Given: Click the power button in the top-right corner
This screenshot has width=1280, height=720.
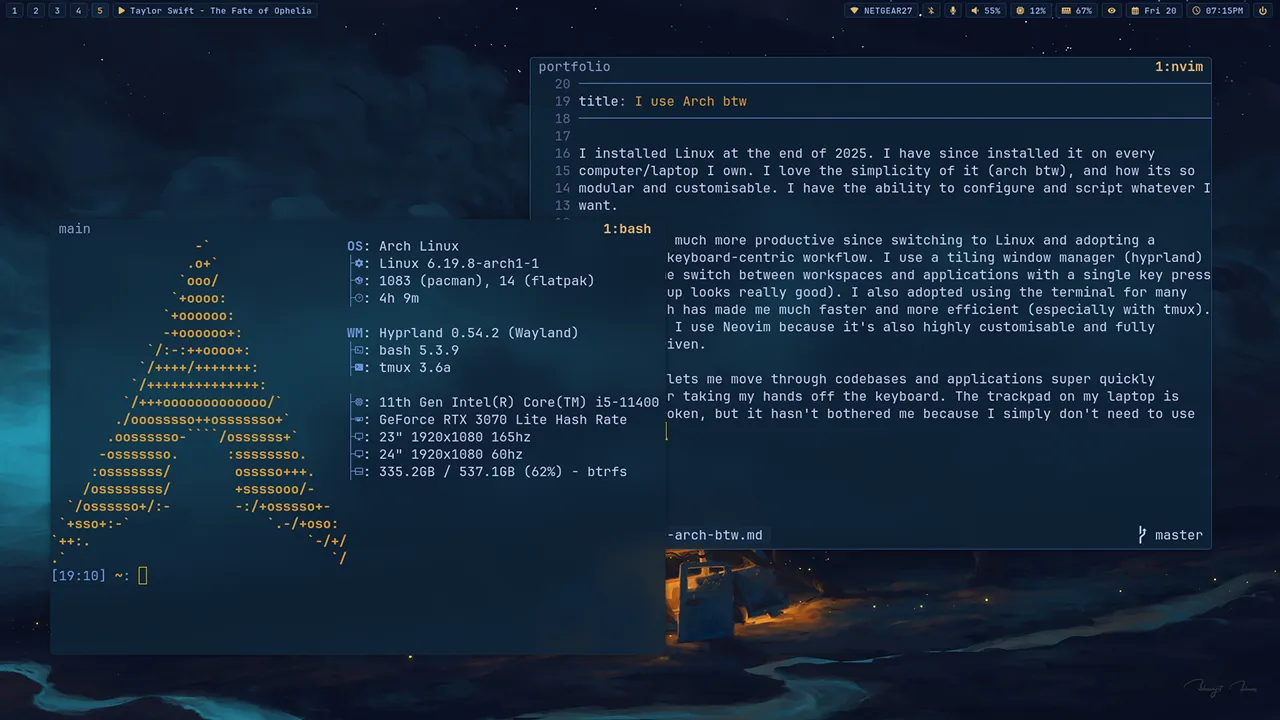Looking at the screenshot, I should [1264, 11].
